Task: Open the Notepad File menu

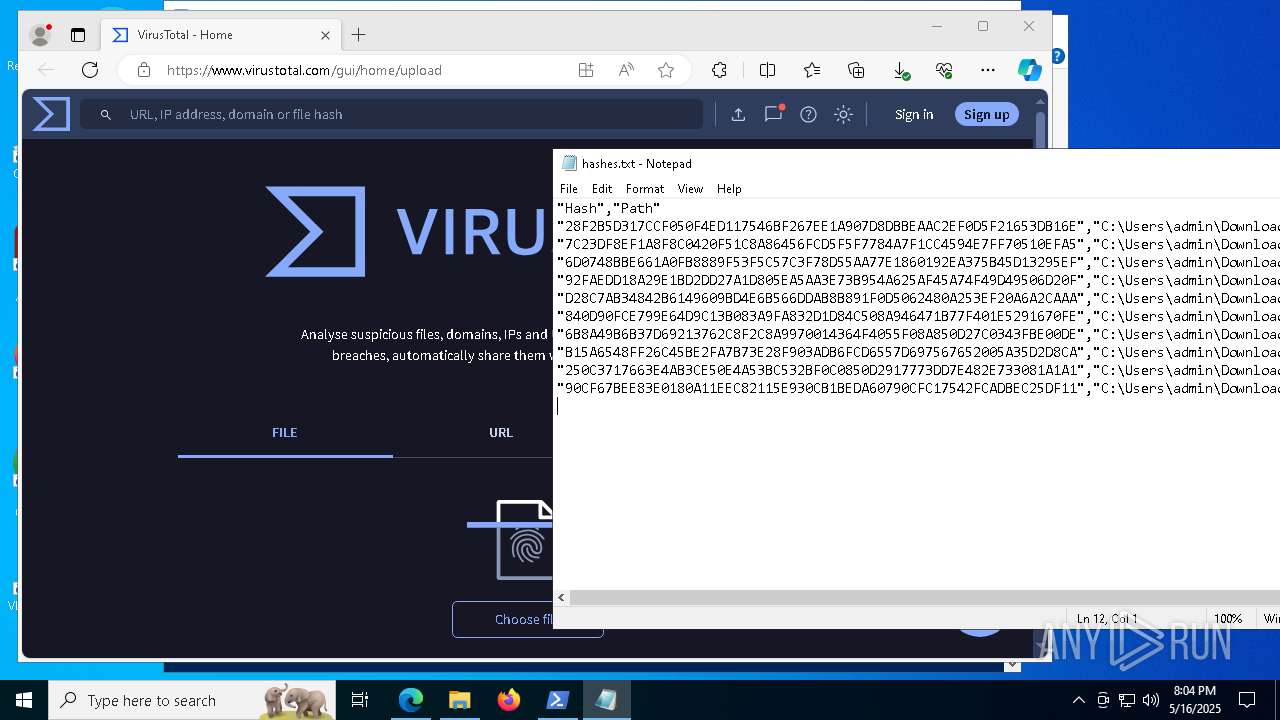Action: pyautogui.click(x=569, y=188)
